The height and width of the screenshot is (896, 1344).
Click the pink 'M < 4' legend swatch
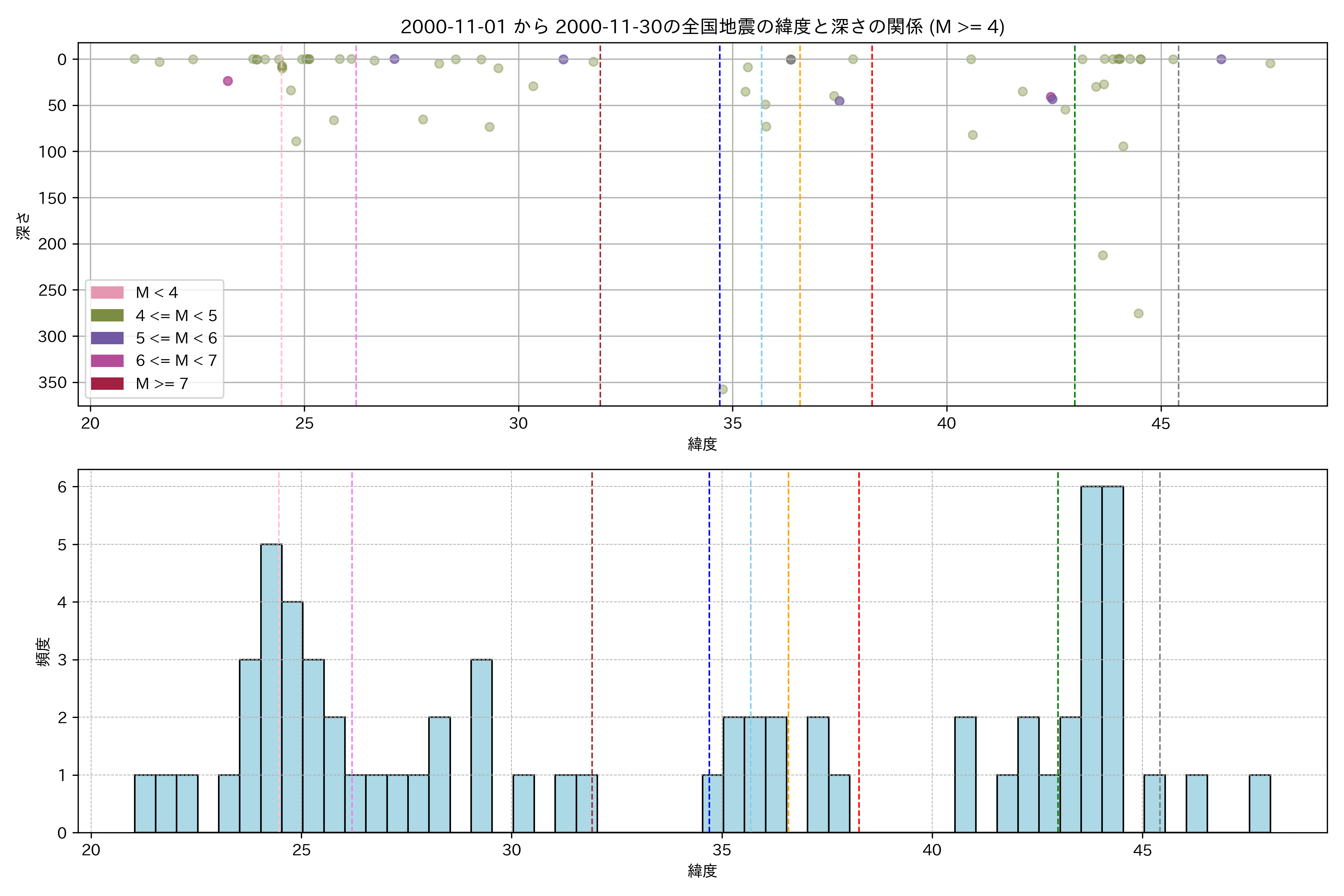point(107,293)
